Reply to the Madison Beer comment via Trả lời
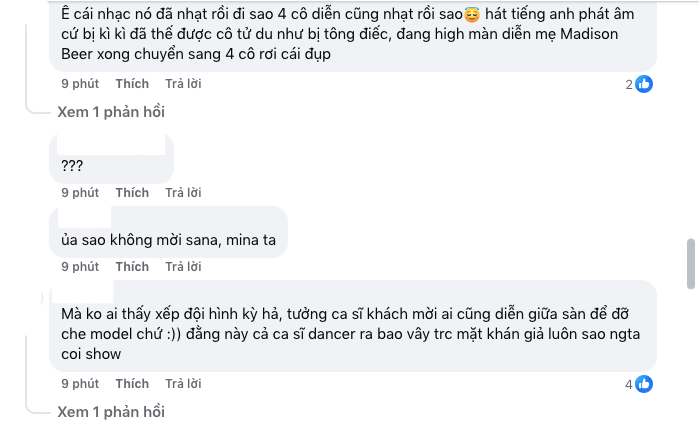Viewport: 699px width, 427px height. pos(183,84)
